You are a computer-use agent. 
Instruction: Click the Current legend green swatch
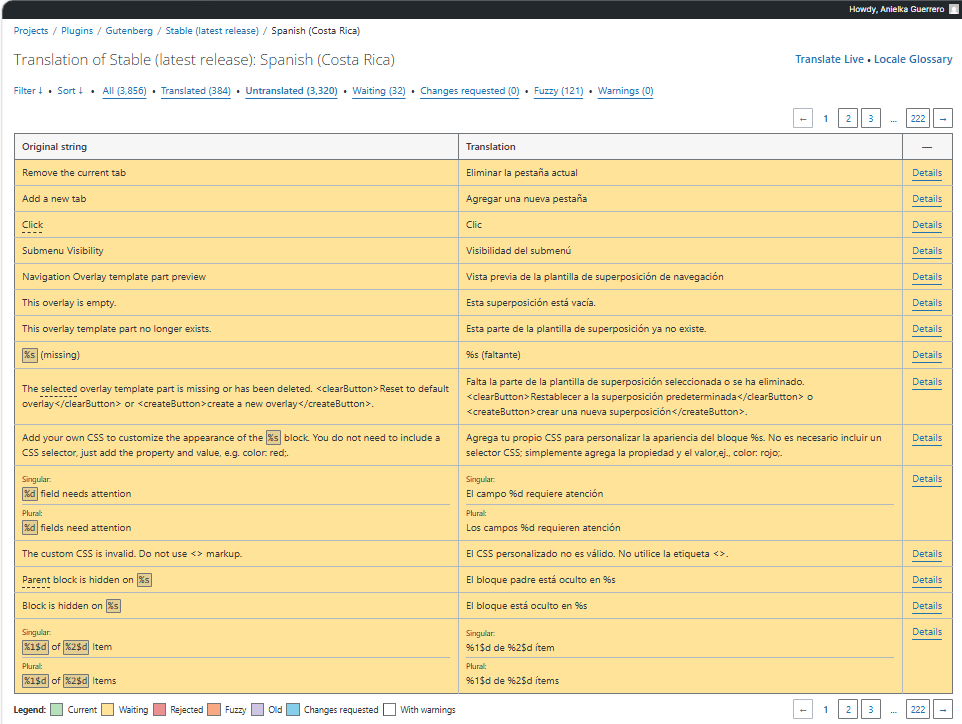click(x=57, y=710)
